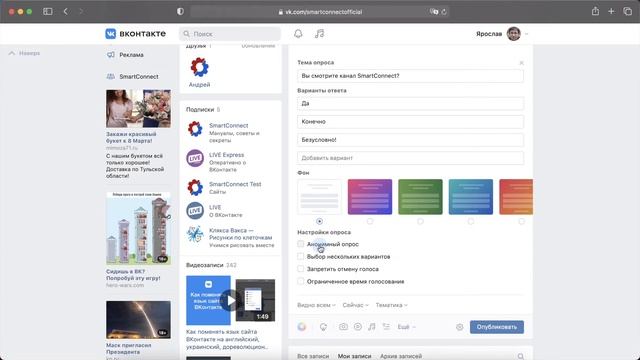Image resolution: width=640 pixels, height=360 pixels.
Task: Open new tab with Safari plus icon
Action: [611, 11]
